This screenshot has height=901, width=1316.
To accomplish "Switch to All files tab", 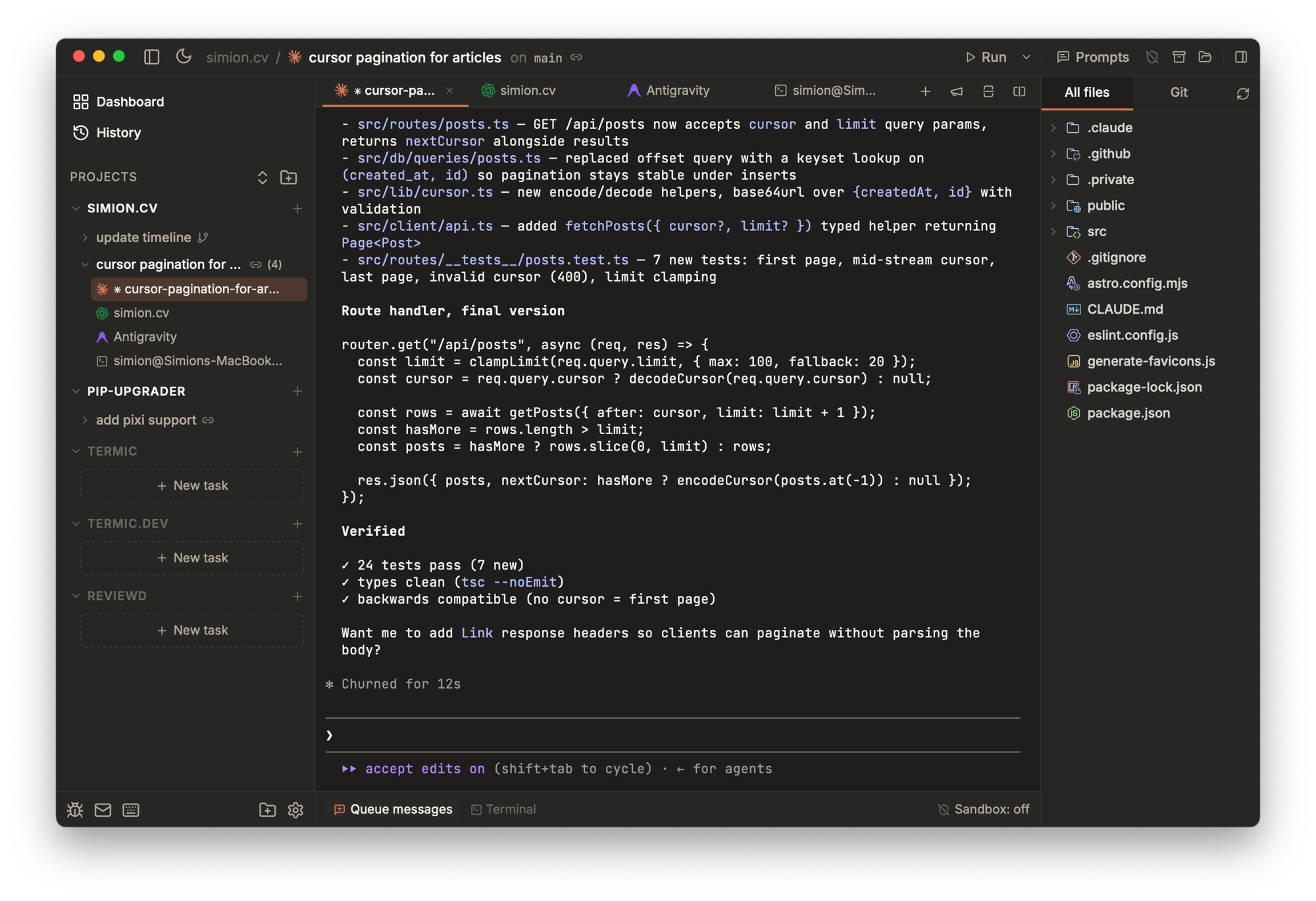I will (x=1087, y=92).
